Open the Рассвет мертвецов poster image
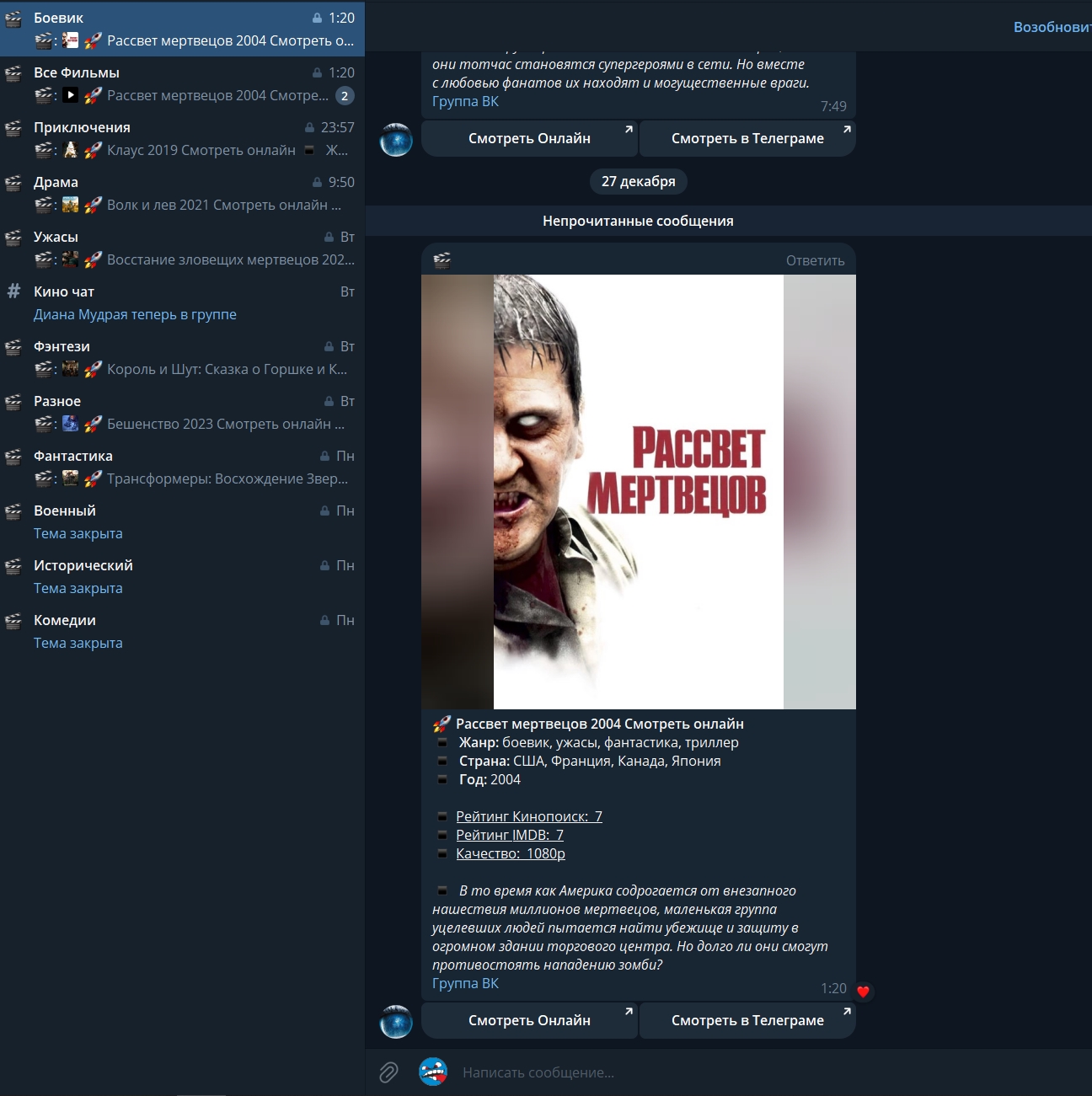1092x1096 pixels. coord(639,492)
